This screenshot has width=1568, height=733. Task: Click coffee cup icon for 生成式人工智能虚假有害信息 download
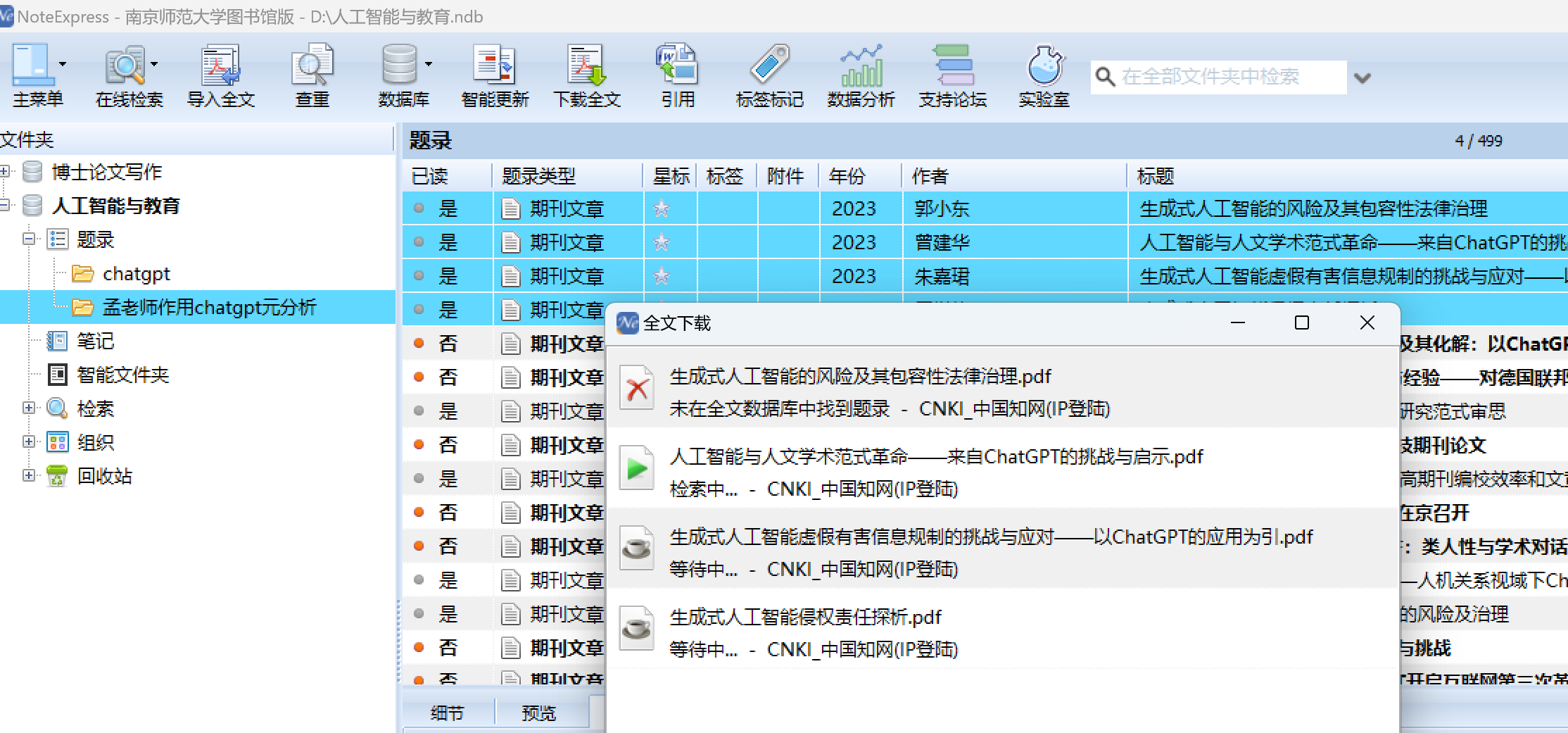(x=637, y=549)
